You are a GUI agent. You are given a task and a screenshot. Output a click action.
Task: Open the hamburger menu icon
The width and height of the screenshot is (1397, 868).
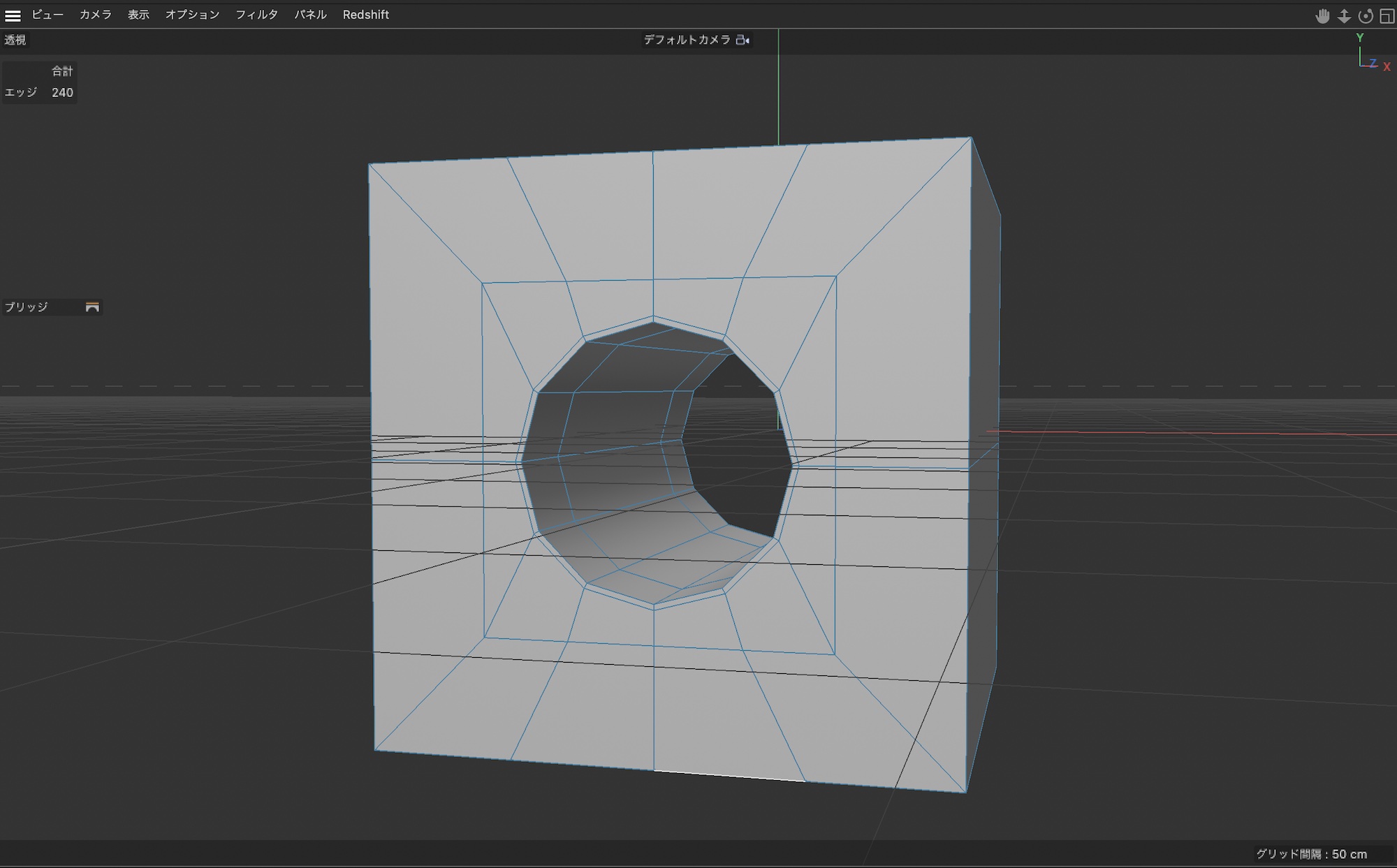click(13, 15)
